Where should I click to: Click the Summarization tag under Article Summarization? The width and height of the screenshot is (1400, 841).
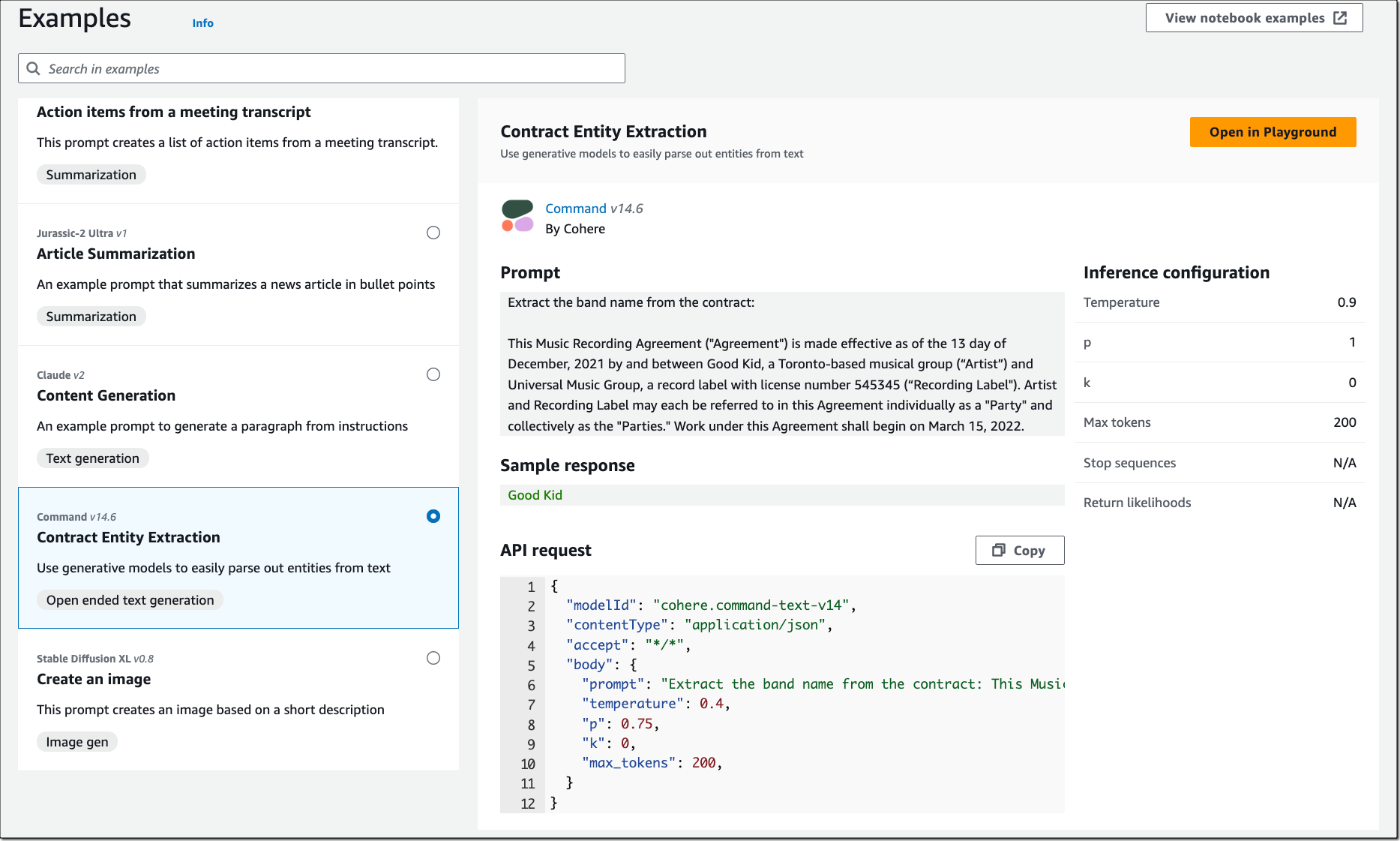click(x=91, y=317)
